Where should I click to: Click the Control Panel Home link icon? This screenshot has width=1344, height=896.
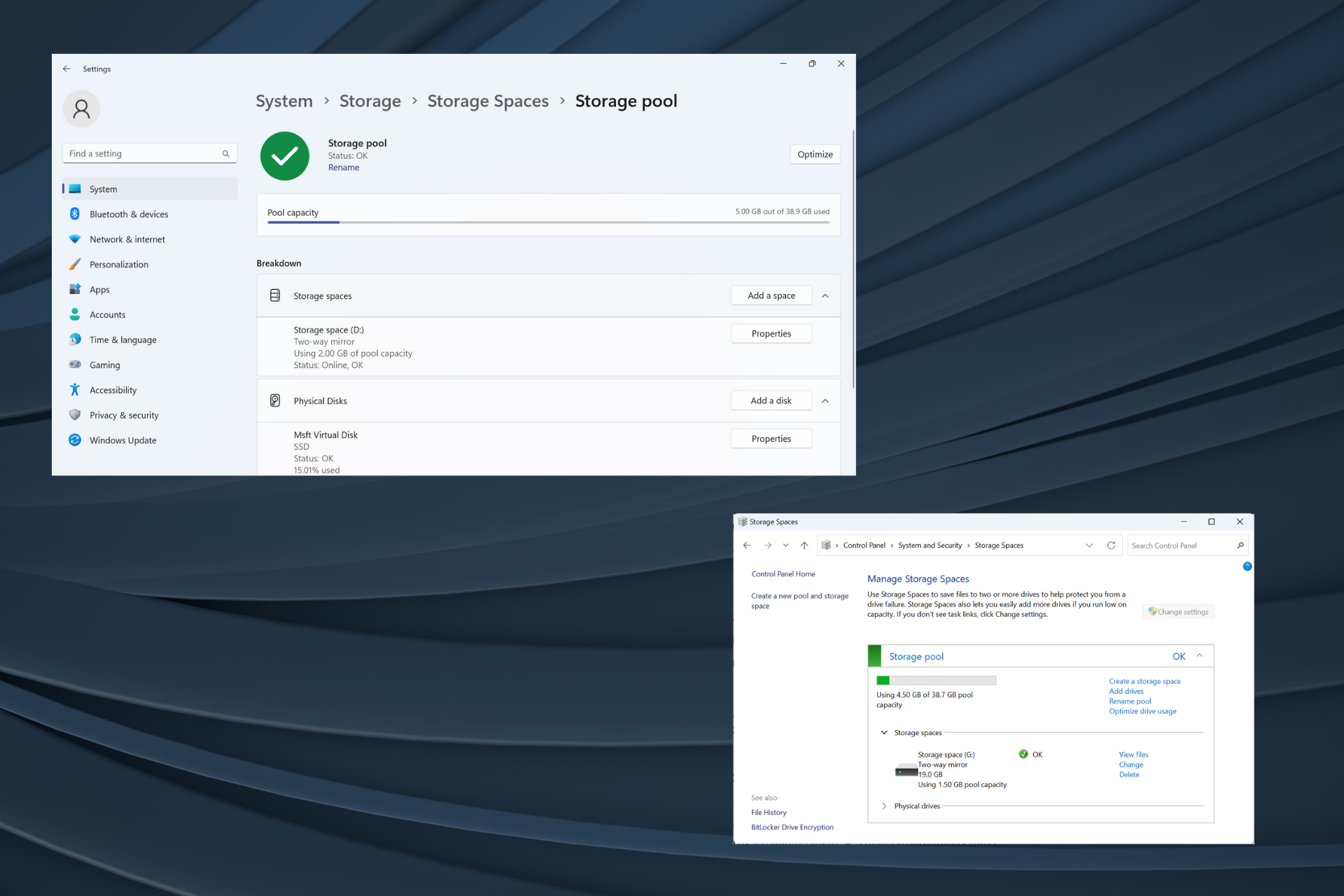click(x=784, y=574)
